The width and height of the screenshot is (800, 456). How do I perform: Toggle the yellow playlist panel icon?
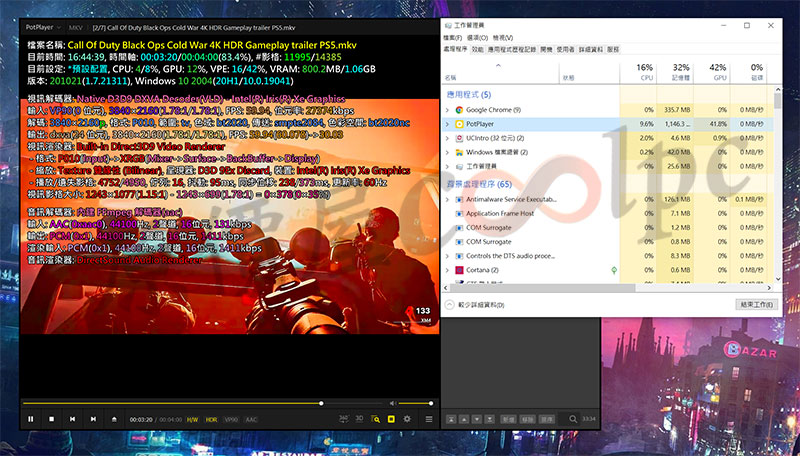(391, 419)
